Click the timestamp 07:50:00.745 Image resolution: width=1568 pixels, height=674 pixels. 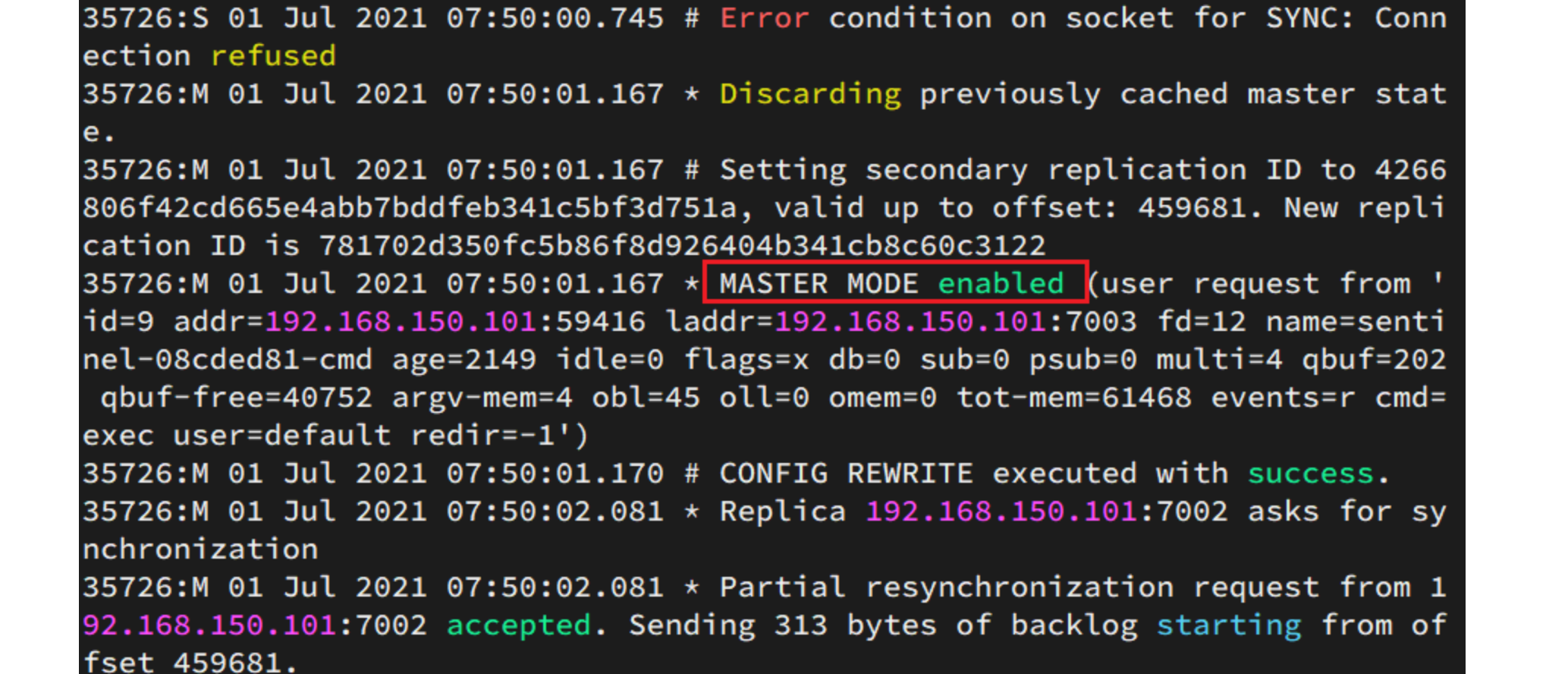pos(555,17)
